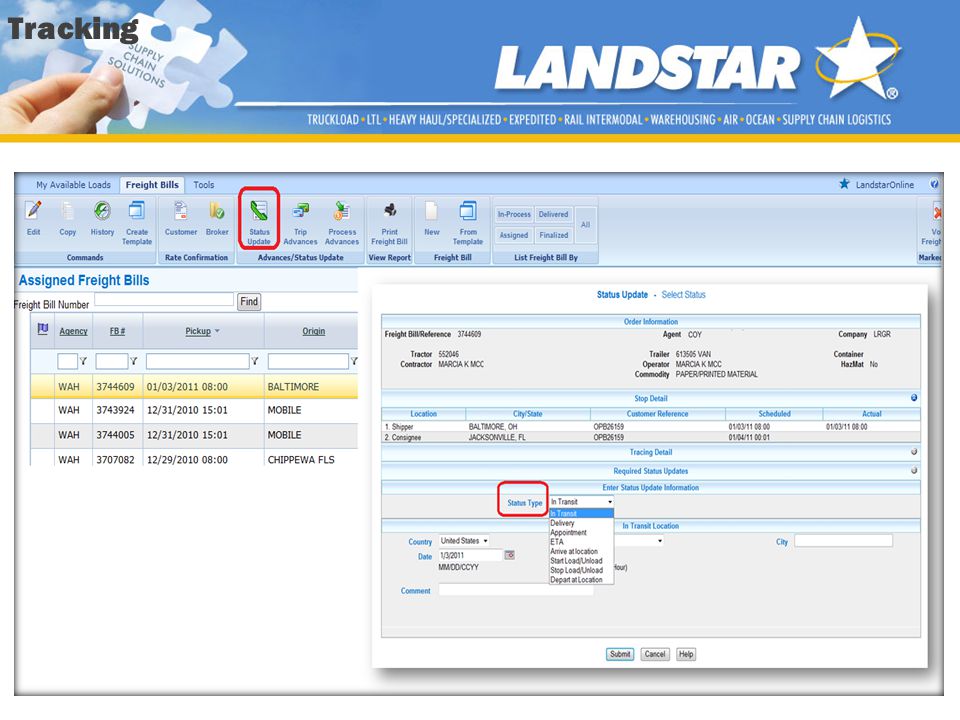Show All freight bills
The height and width of the screenshot is (720, 960).
[585, 225]
